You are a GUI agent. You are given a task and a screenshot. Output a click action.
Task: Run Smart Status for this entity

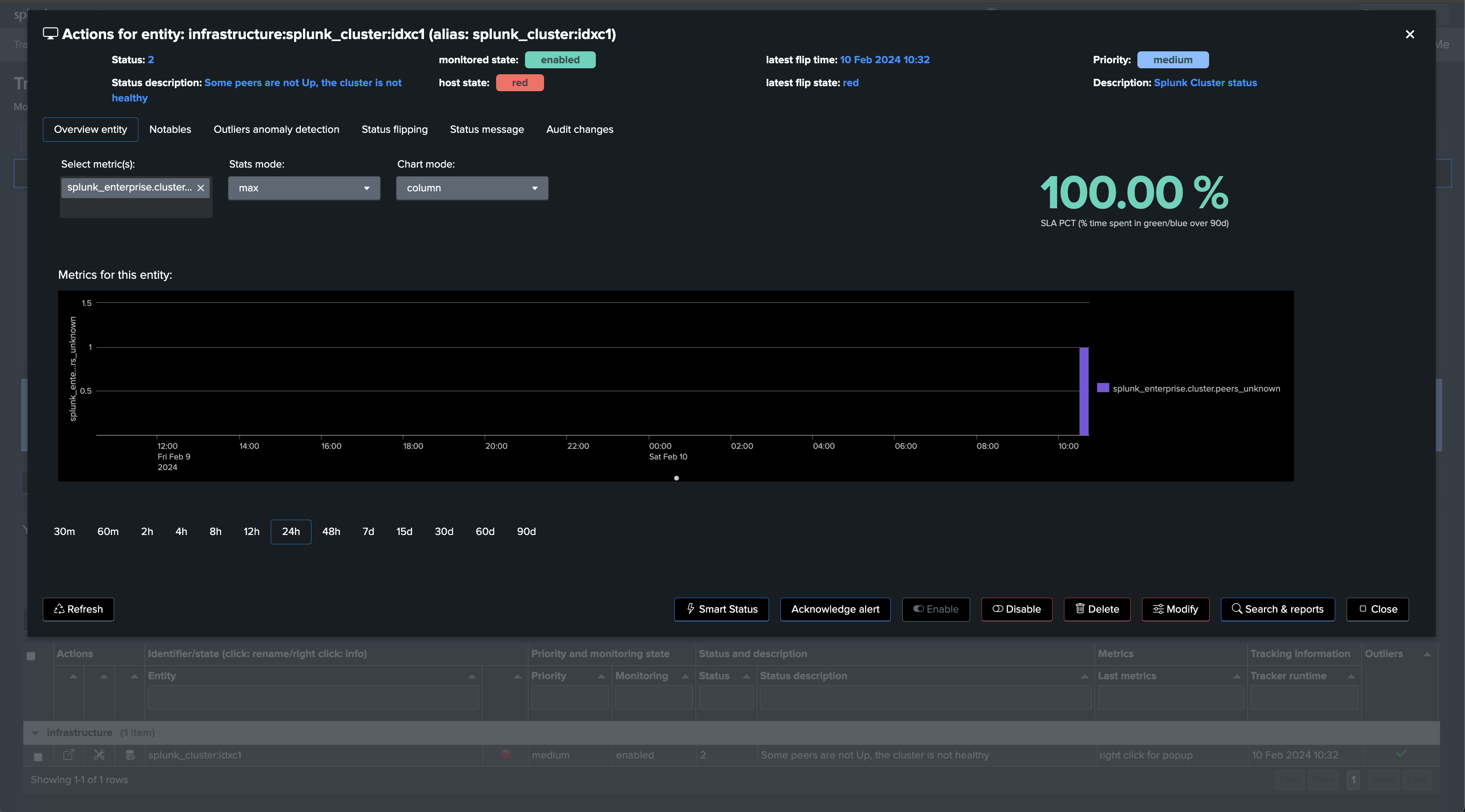pos(722,610)
